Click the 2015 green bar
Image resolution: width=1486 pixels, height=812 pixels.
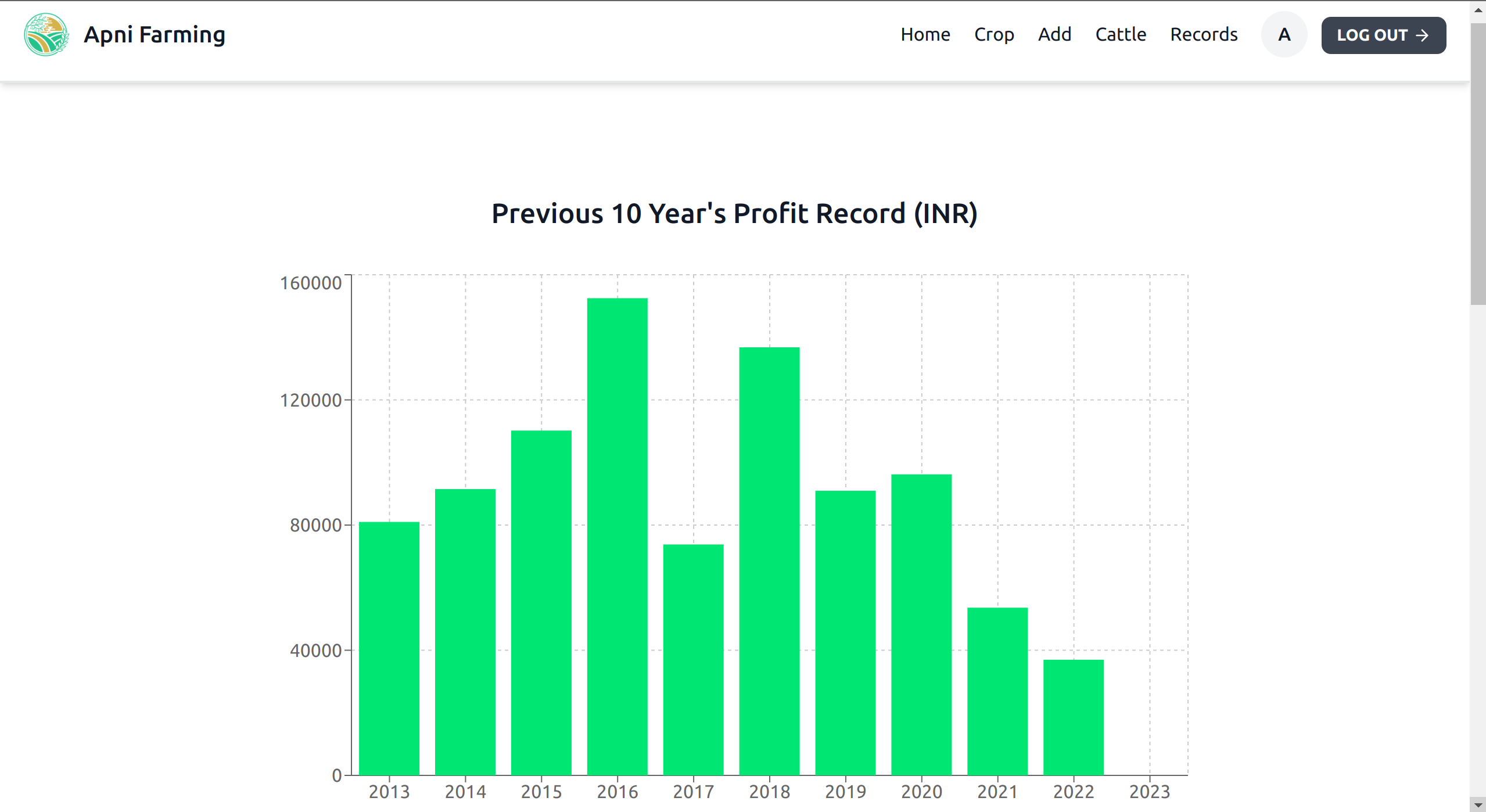point(541,602)
